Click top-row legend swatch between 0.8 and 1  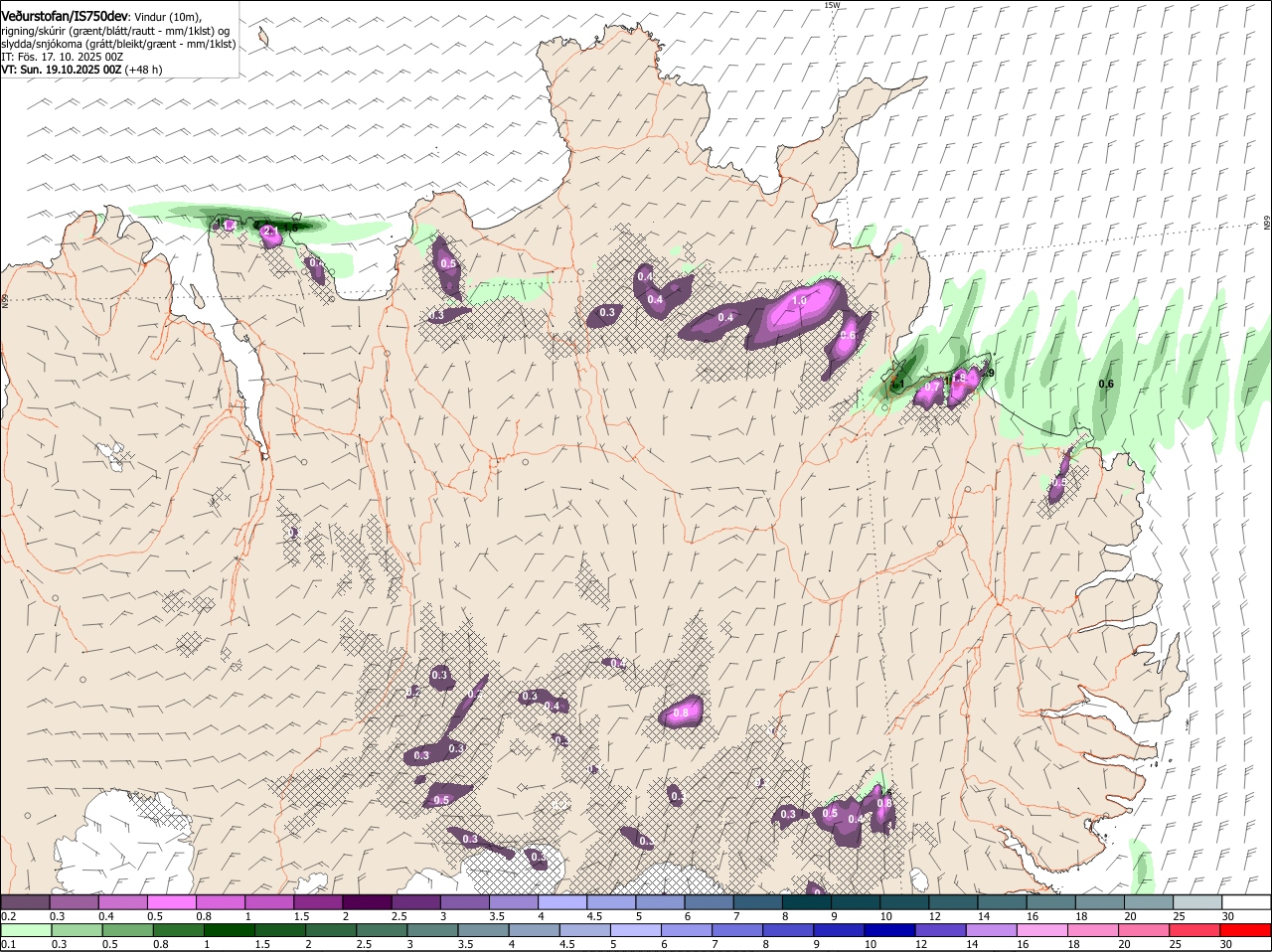[220, 901]
